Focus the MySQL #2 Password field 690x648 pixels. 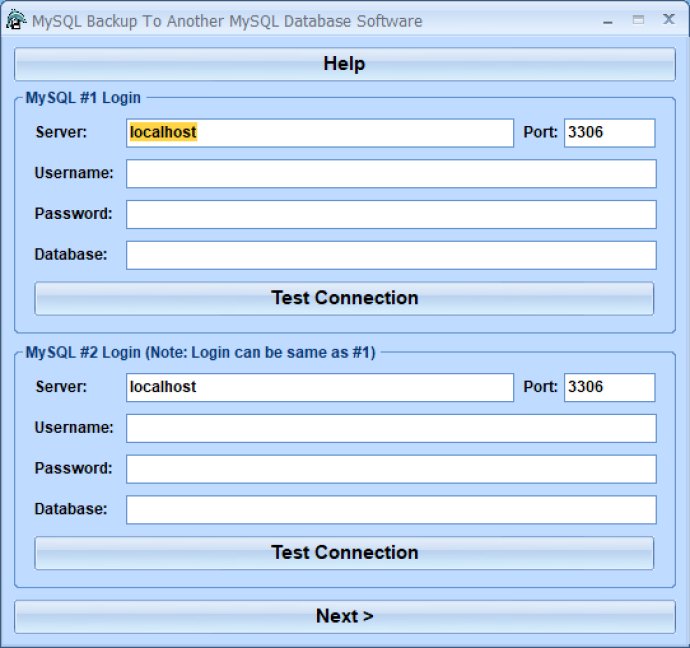[391, 469]
